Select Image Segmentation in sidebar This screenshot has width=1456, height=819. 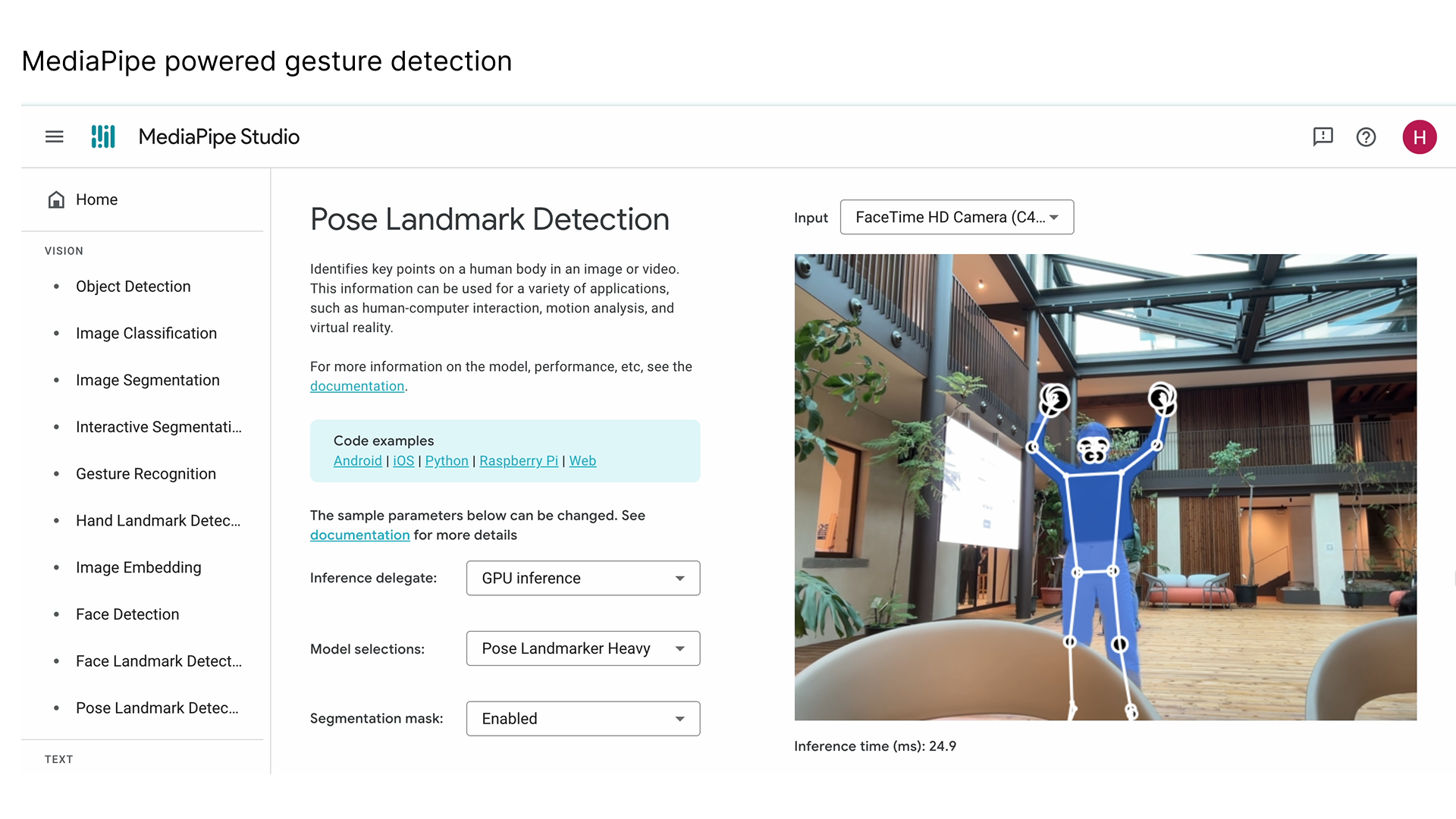(147, 380)
